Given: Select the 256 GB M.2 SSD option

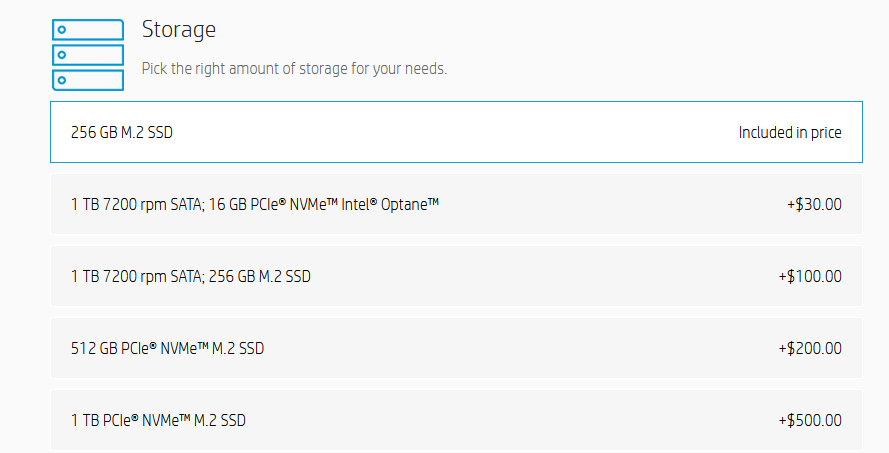Looking at the screenshot, I should click(x=456, y=132).
